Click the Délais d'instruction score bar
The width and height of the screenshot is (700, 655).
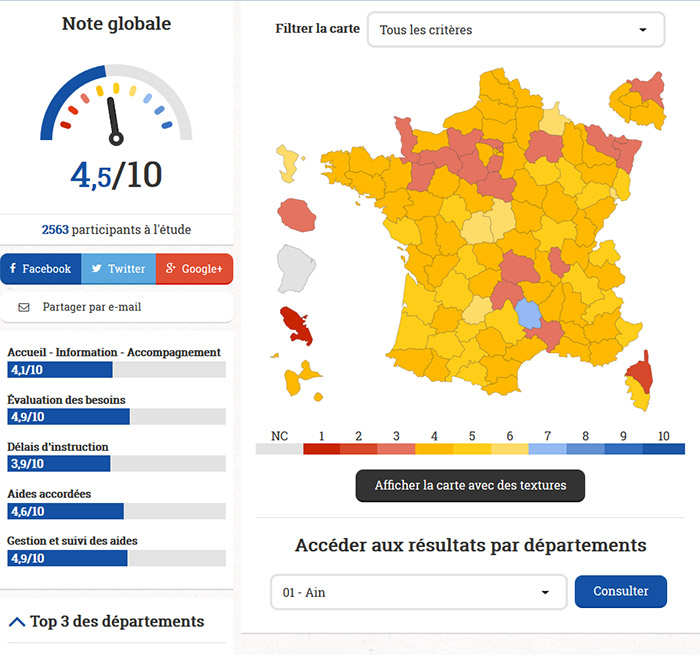coord(116,464)
